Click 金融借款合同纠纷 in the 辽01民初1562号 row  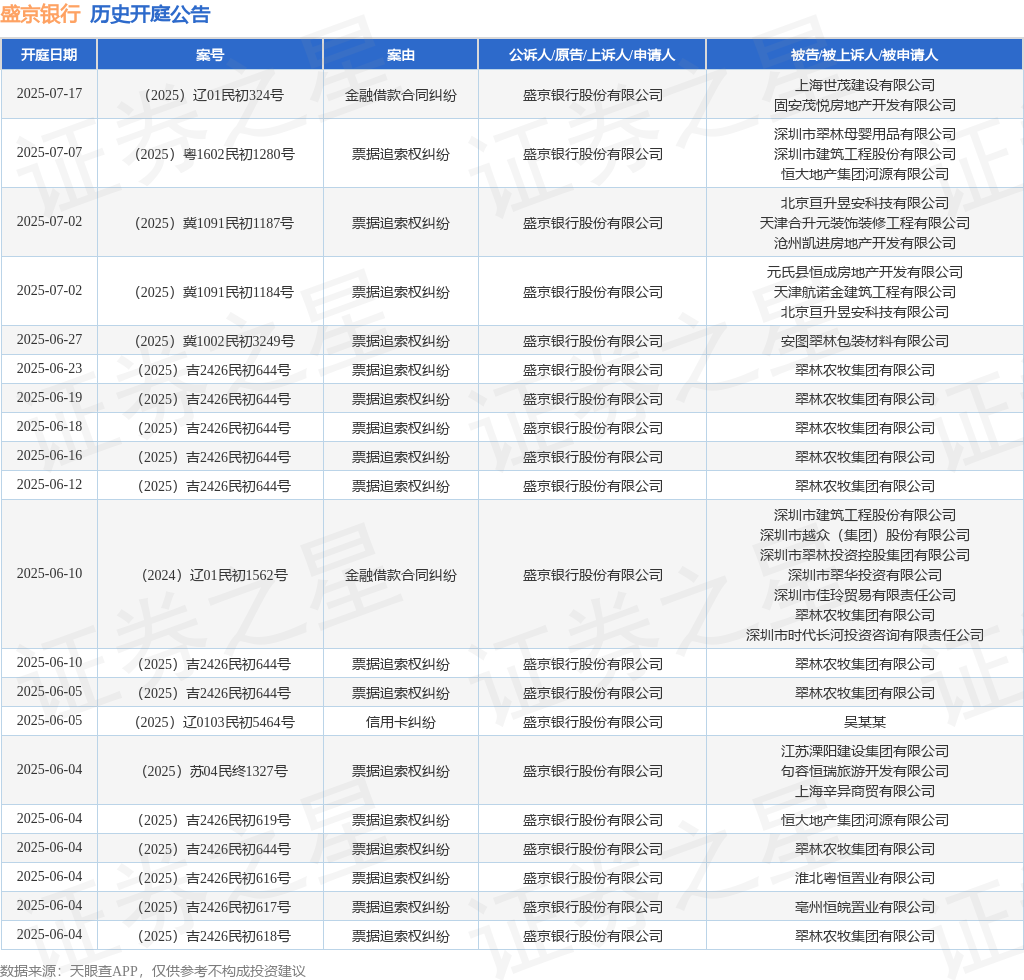click(x=400, y=575)
